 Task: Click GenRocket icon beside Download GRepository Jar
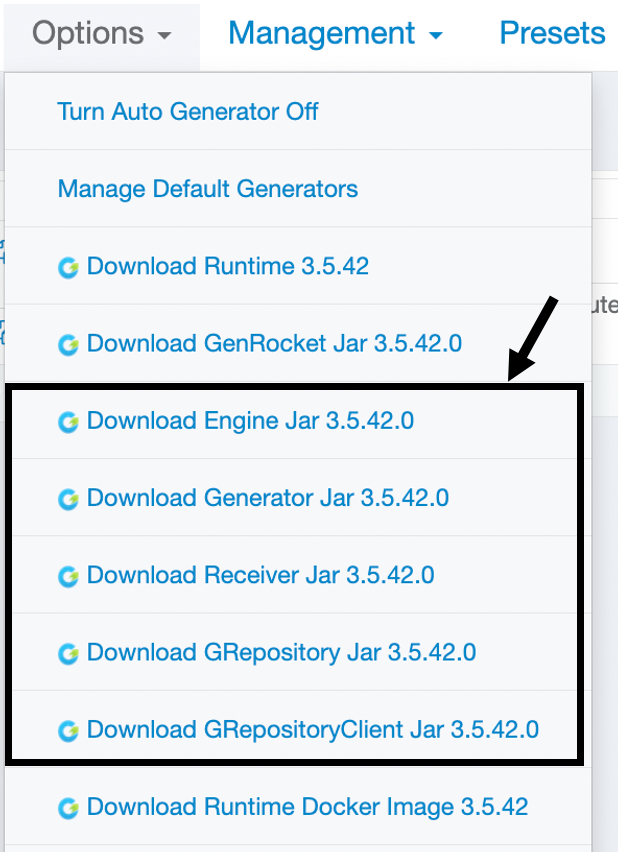[68, 654]
